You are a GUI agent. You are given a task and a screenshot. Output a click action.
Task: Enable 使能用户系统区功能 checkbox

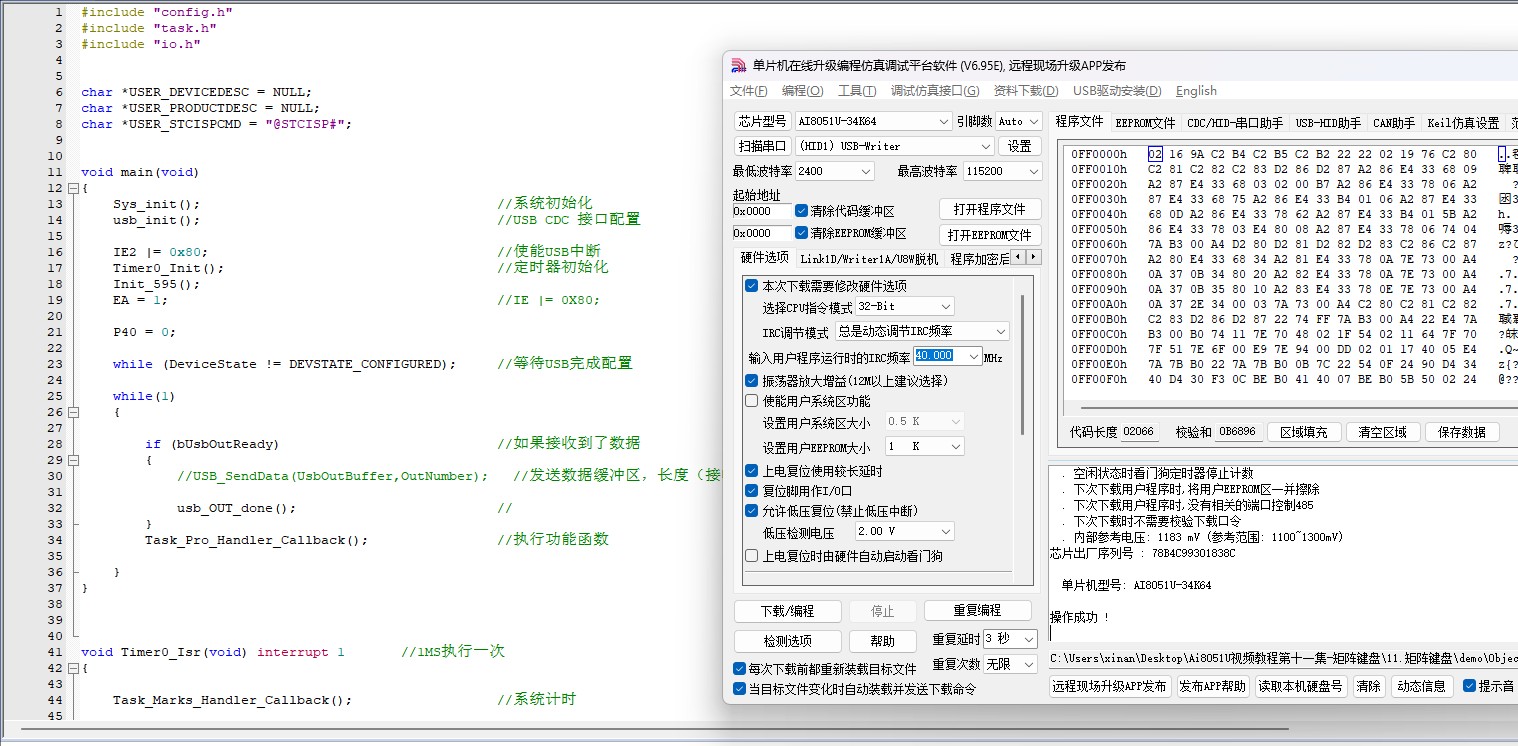(752, 401)
